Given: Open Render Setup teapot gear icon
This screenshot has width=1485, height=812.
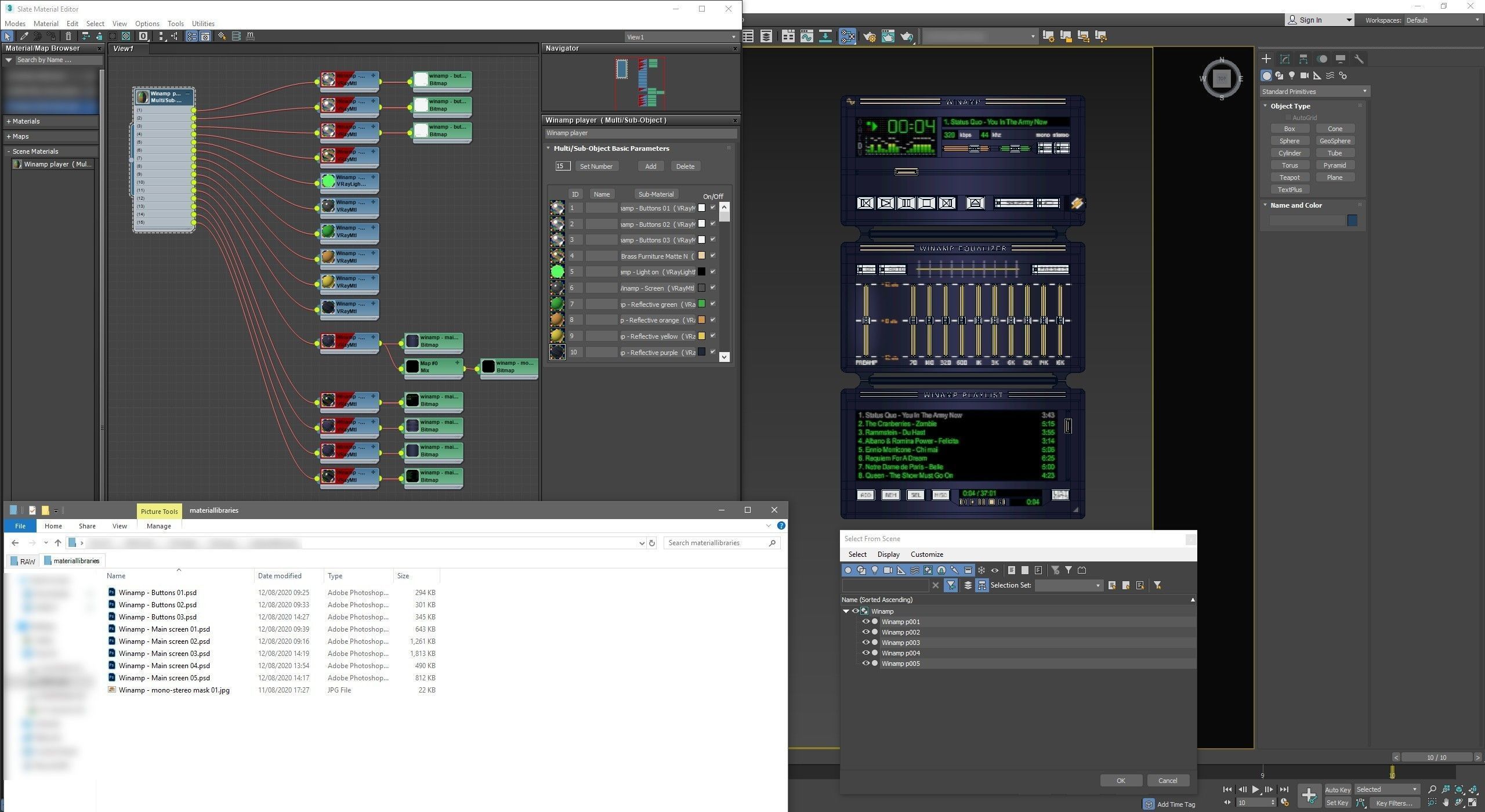Looking at the screenshot, I should (869, 37).
